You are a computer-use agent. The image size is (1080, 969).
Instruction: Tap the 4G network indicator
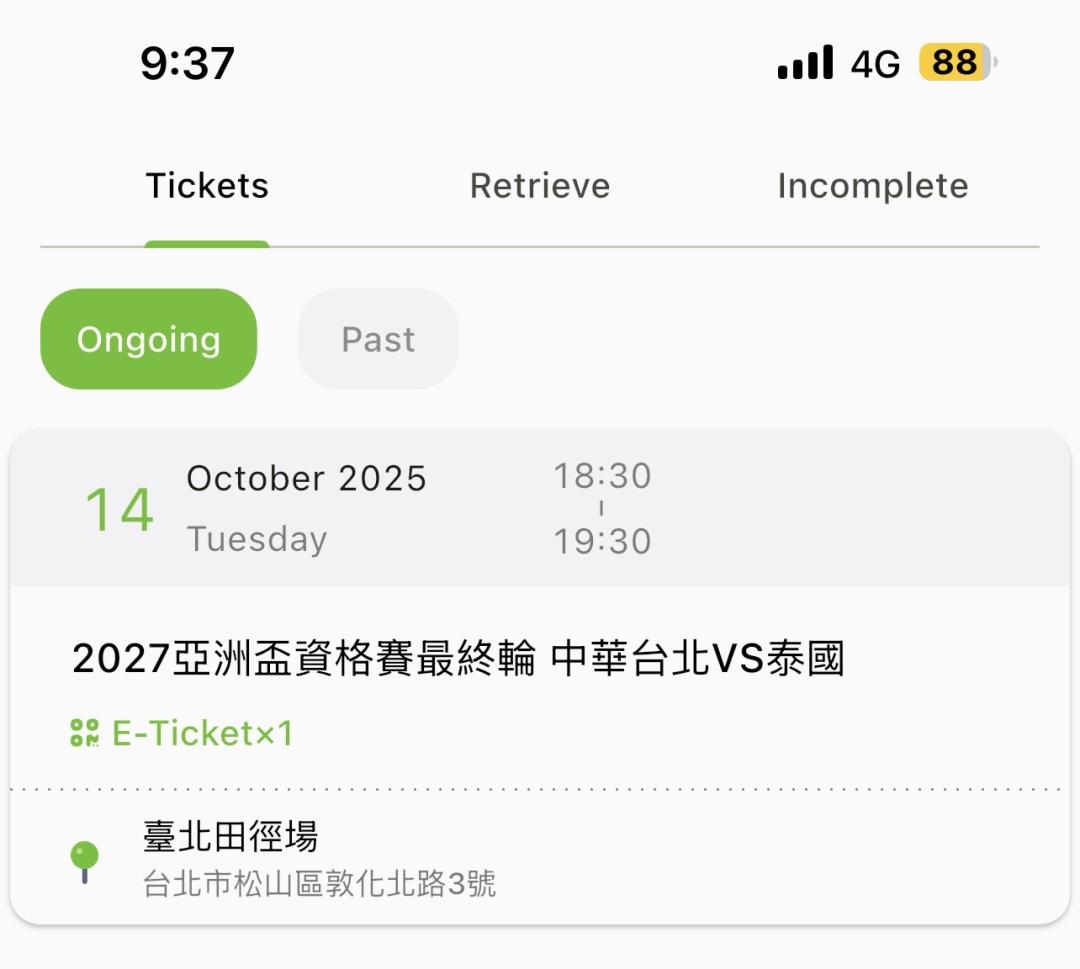click(875, 65)
